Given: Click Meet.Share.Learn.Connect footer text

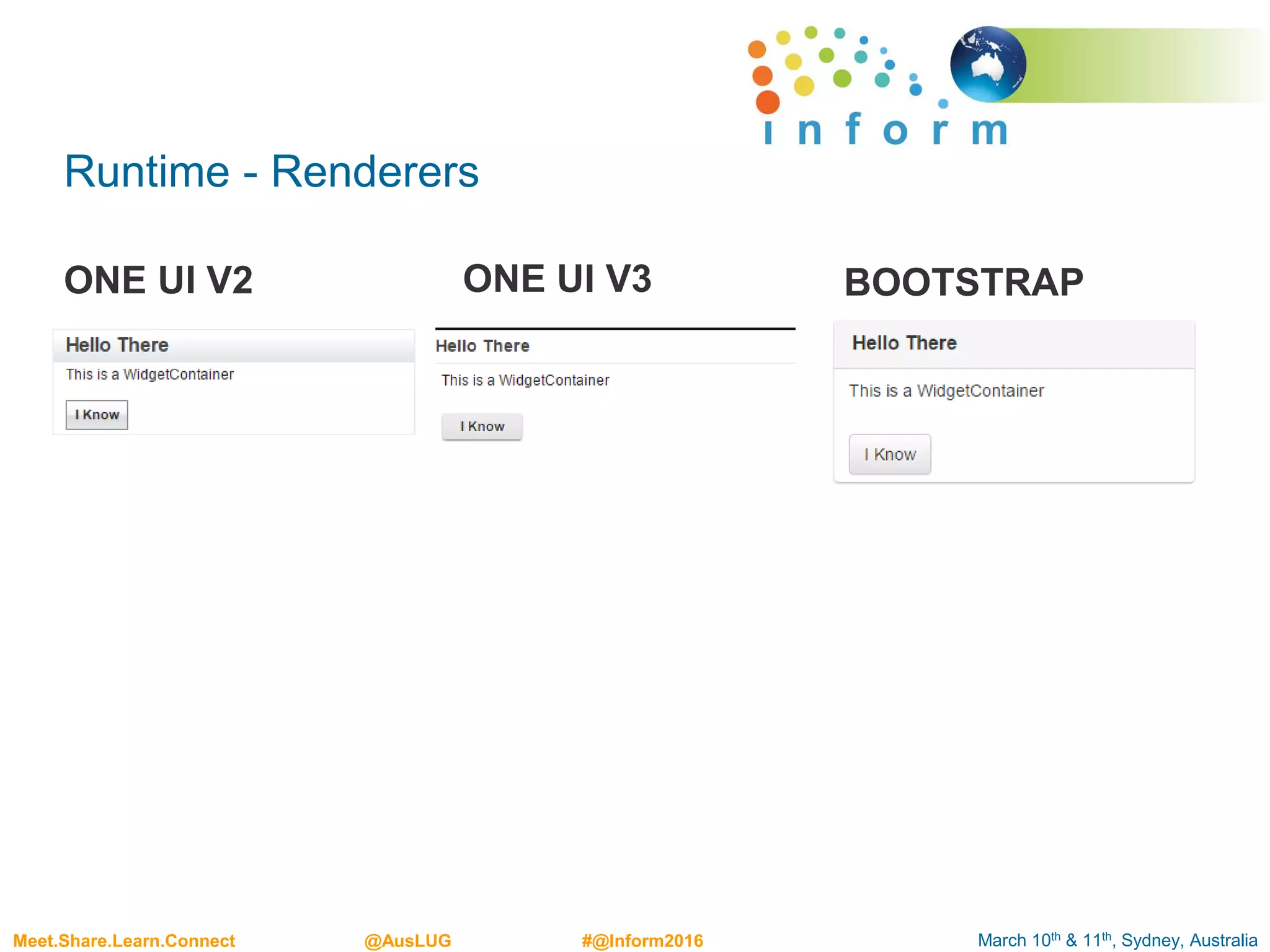Looking at the screenshot, I should click(124, 940).
